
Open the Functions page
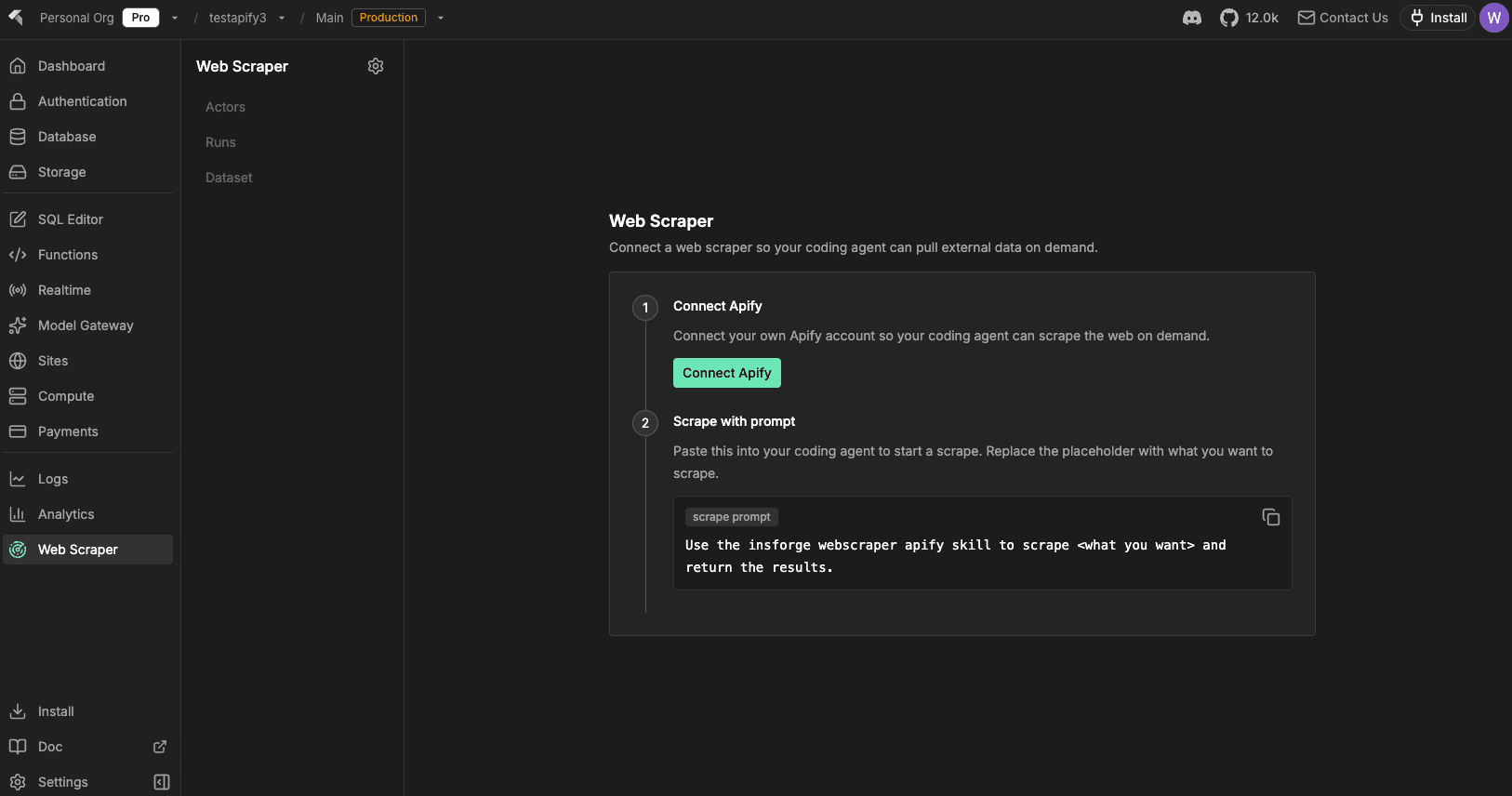88,255
